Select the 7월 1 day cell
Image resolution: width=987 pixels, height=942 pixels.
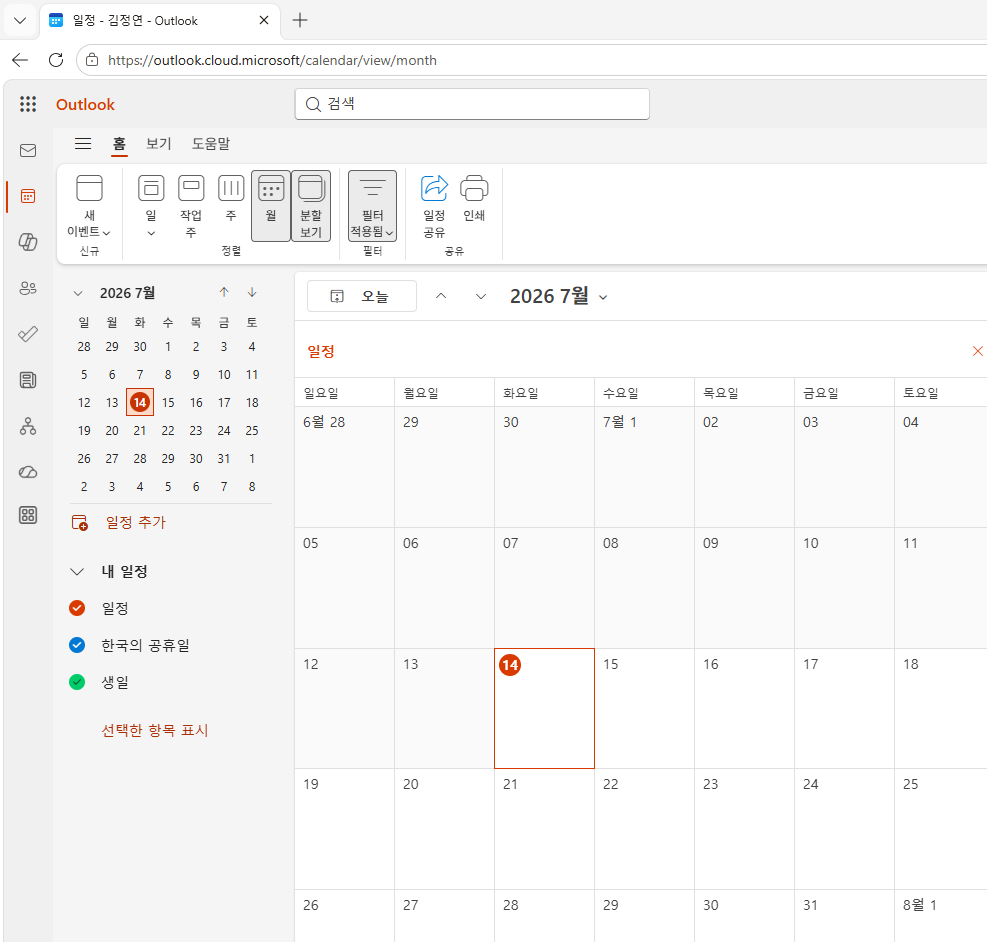click(645, 467)
